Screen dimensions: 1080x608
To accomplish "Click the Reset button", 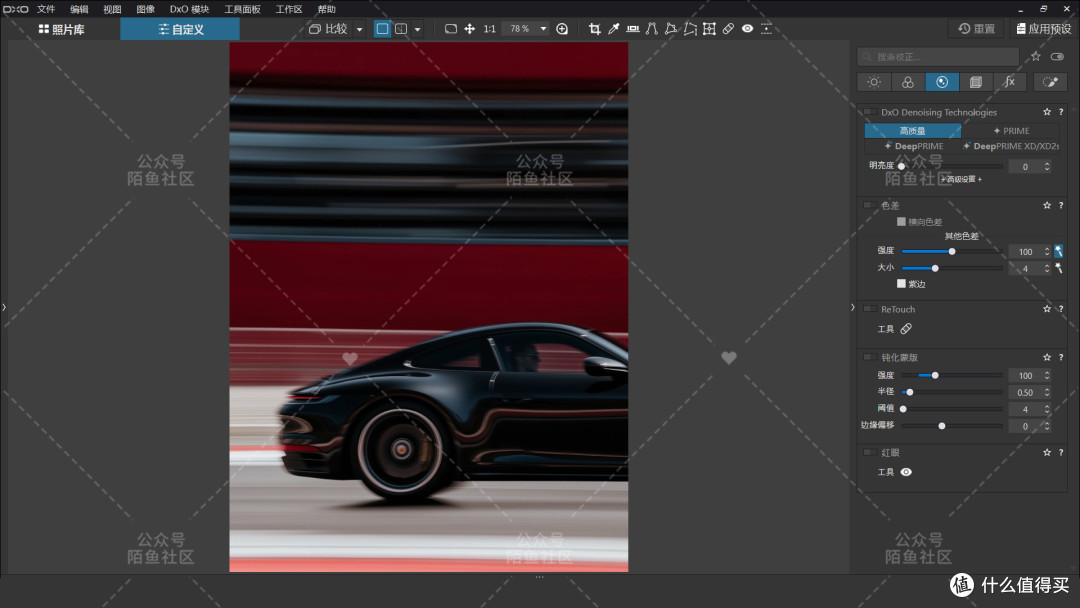I will click(x=977, y=29).
